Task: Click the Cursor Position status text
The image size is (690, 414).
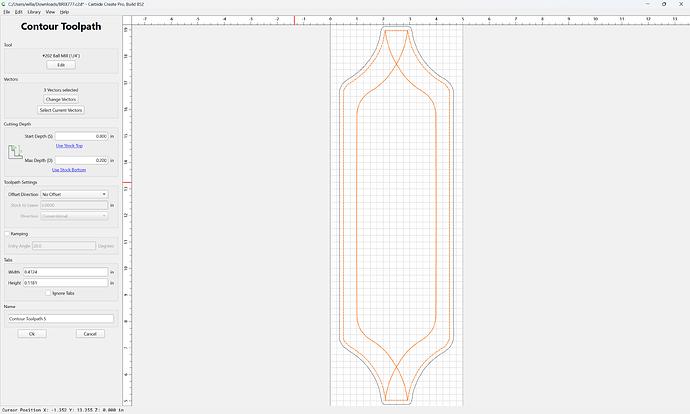Action: click(63, 410)
